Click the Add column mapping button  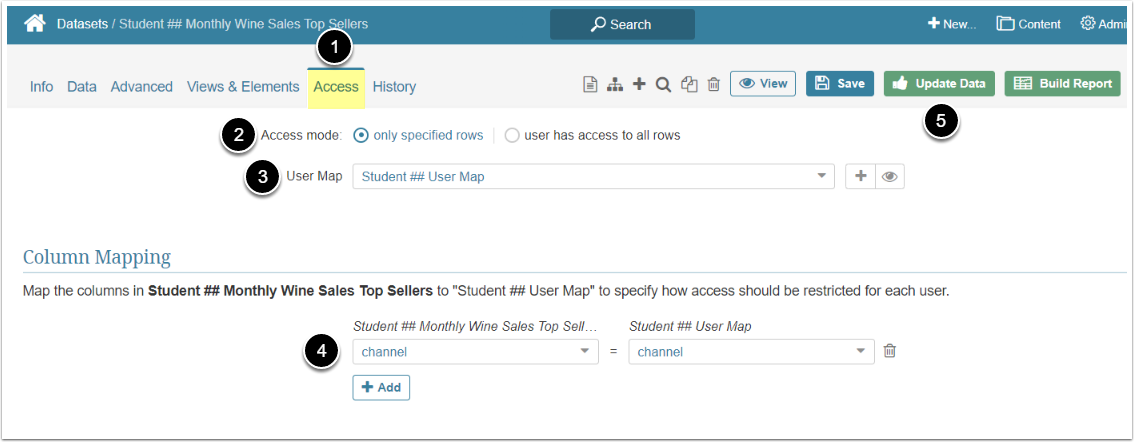(x=381, y=387)
